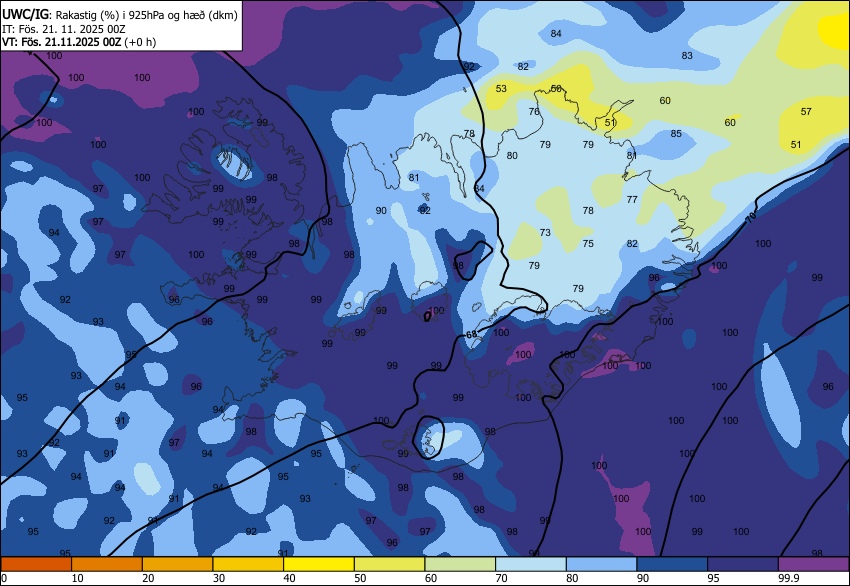This screenshot has width=850, height=586.
Task: Click the purple legend swatch above 99.9
Action: click(813, 564)
